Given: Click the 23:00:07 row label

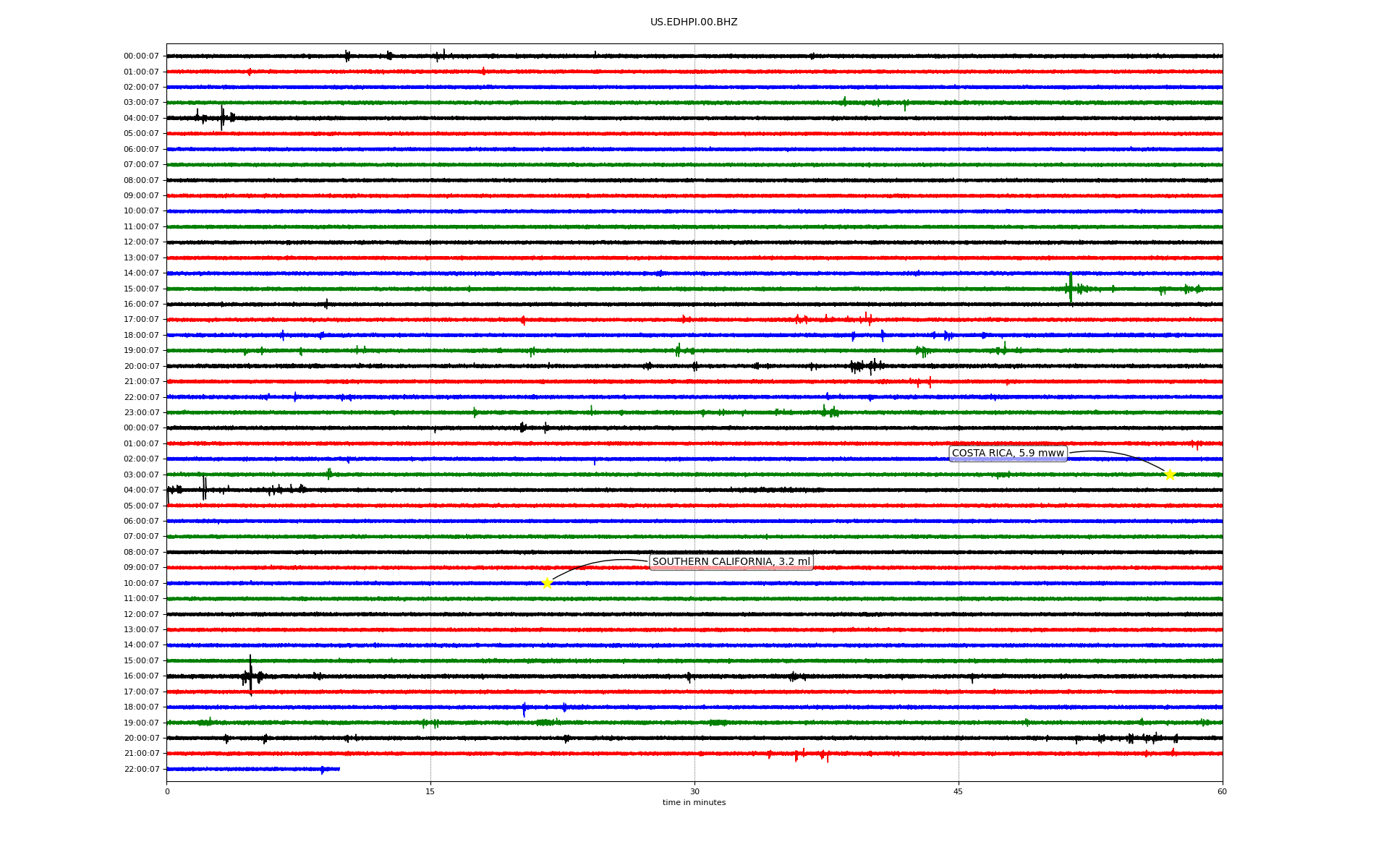Looking at the screenshot, I should 141,413.
